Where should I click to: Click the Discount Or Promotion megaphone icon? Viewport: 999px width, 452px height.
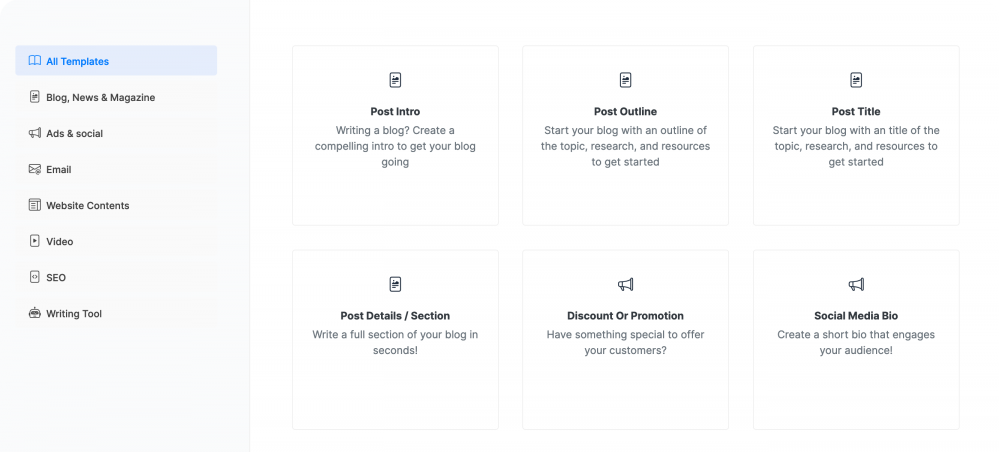coord(625,284)
